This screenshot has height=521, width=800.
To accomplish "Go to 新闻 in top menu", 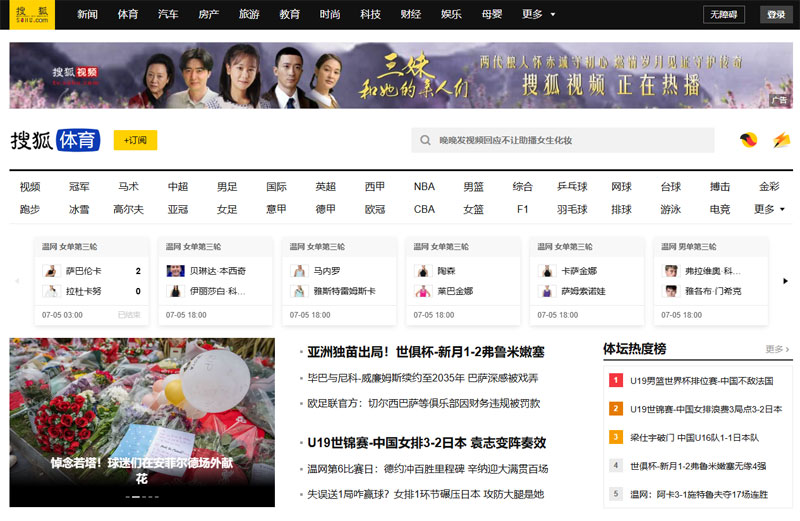I will pos(87,14).
